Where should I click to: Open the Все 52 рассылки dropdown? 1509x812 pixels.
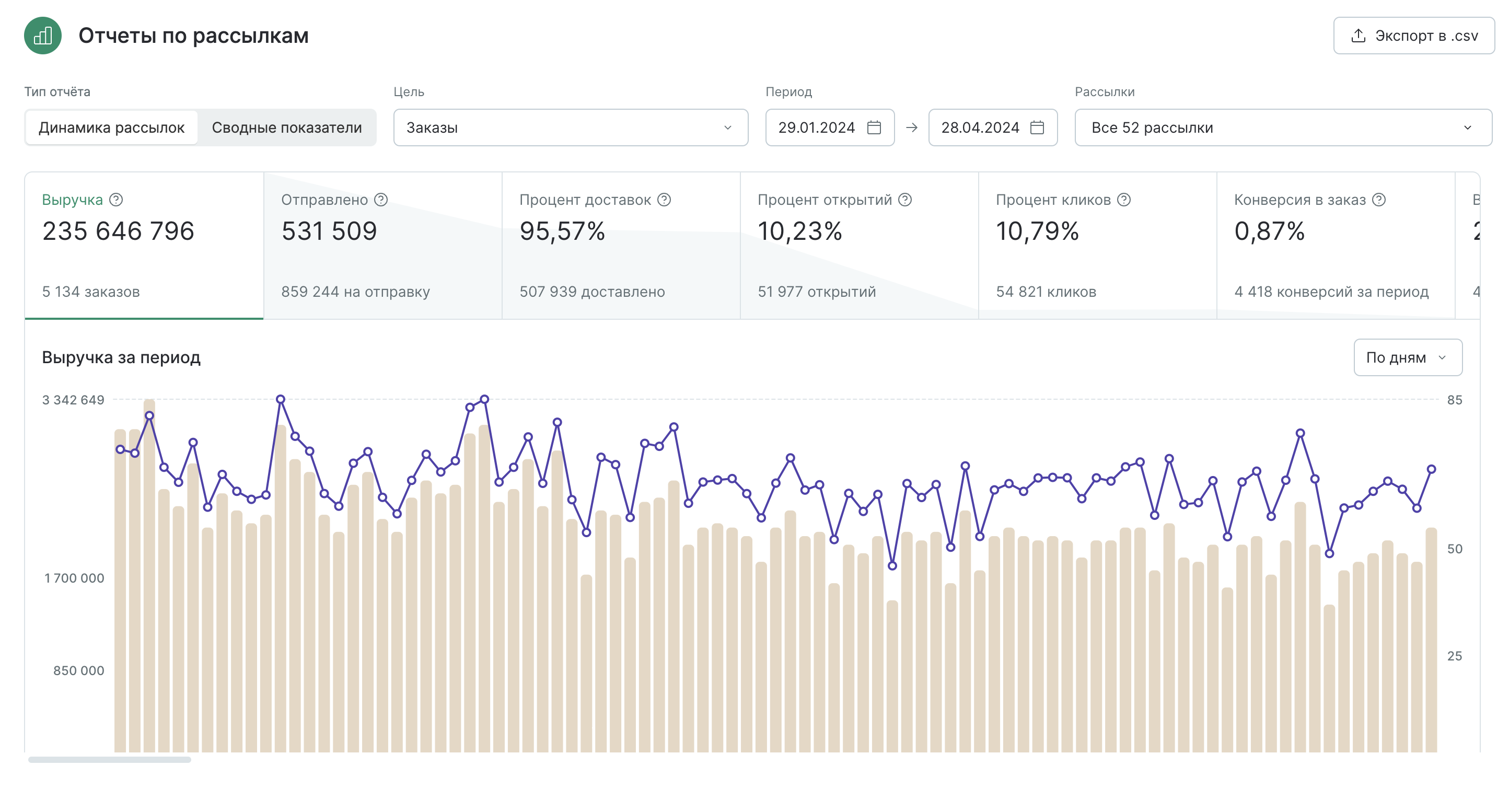click(x=1283, y=127)
